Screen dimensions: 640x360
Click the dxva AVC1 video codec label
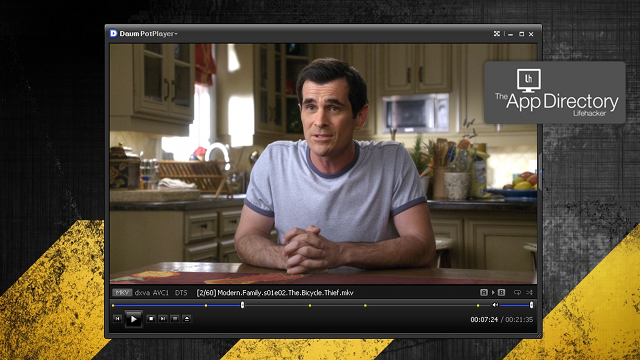pos(151,293)
